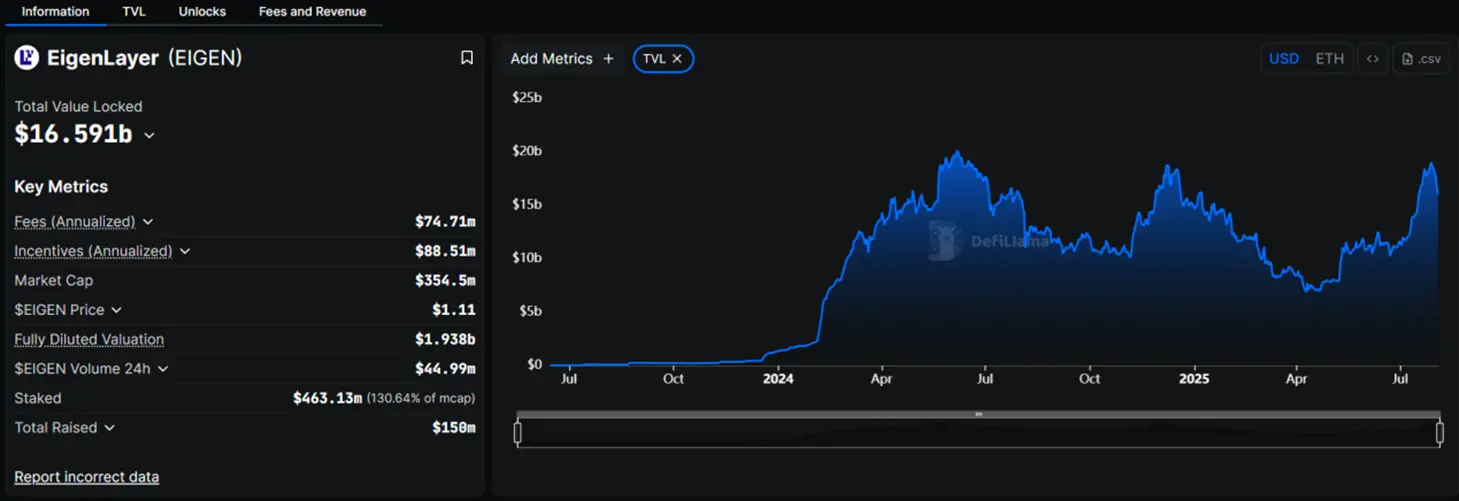Open the Unlocks tab
The width and height of the screenshot is (1459, 501).
pyautogui.click(x=202, y=12)
